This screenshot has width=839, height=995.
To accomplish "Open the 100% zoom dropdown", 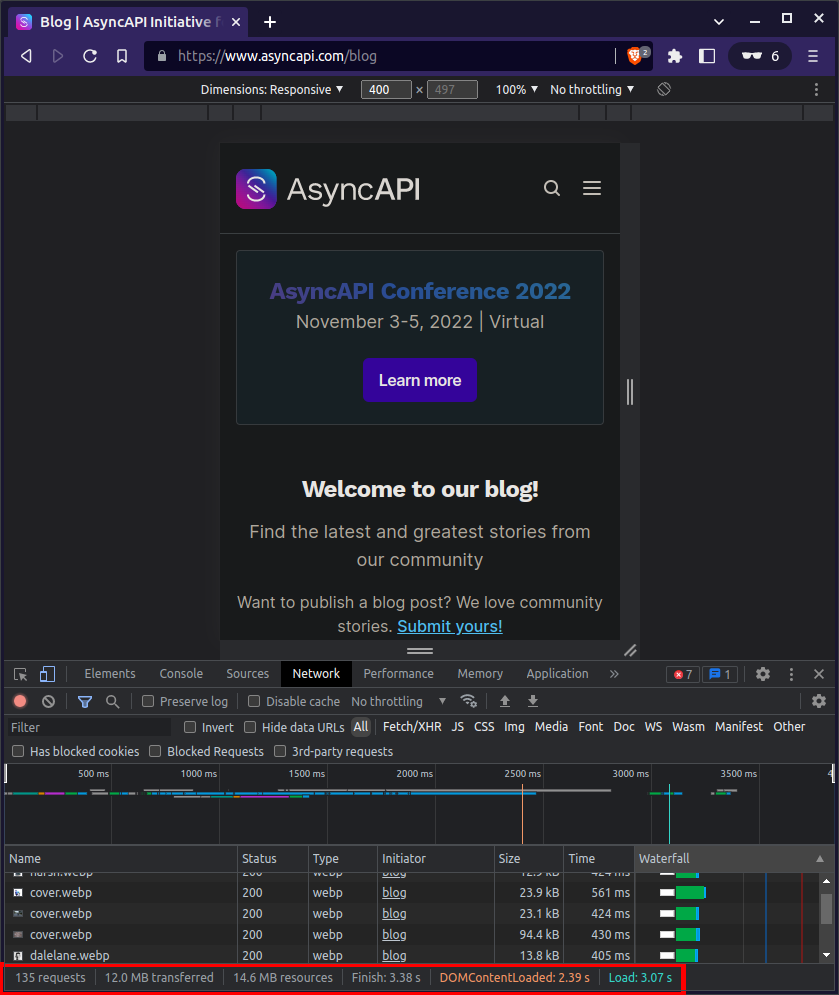I will coord(517,89).
